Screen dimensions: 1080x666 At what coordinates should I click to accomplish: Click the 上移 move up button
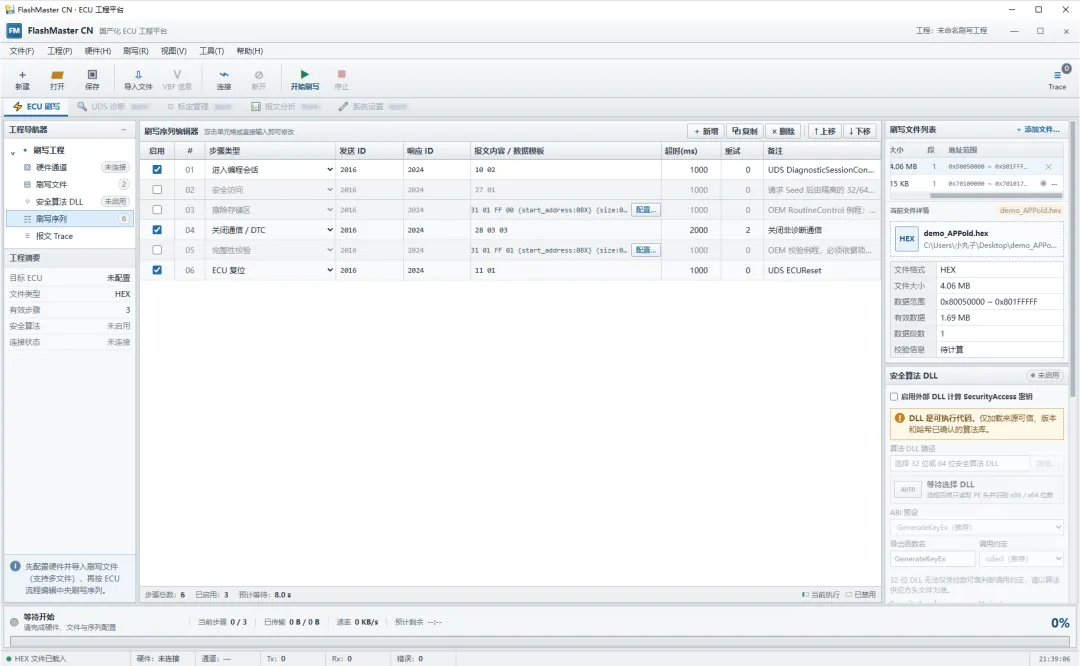[x=824, y=131]
